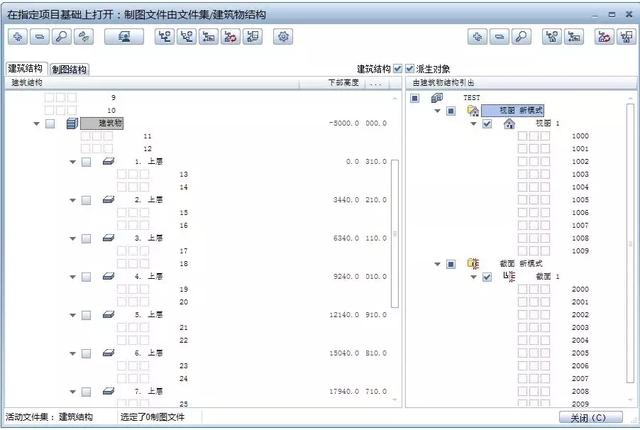The image size is (640, 430).
Task: Click the 关闭(C) button
Action: [591, 418]
